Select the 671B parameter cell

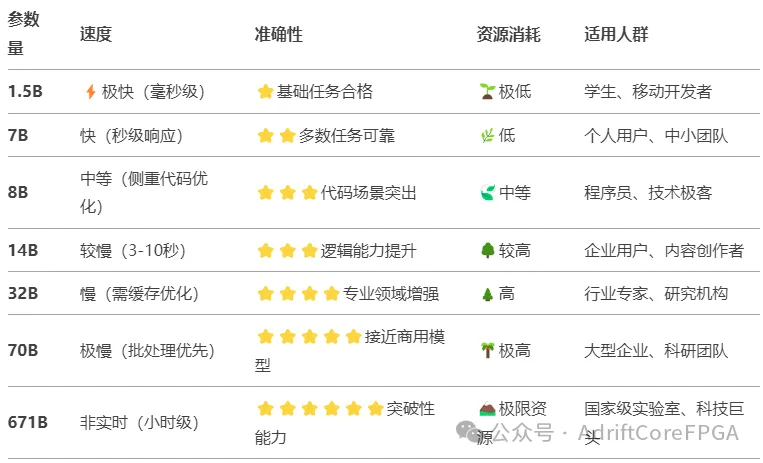[x=28, y=422]
